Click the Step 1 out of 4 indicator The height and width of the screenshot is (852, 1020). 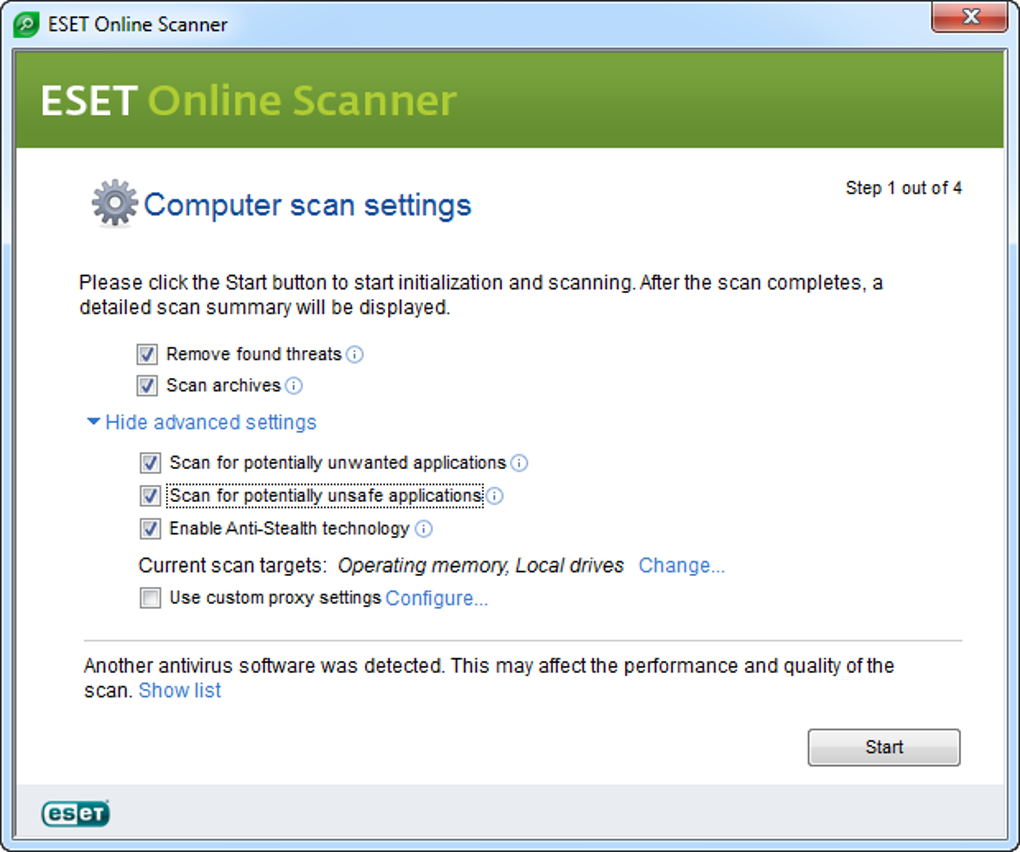[904, 188]
